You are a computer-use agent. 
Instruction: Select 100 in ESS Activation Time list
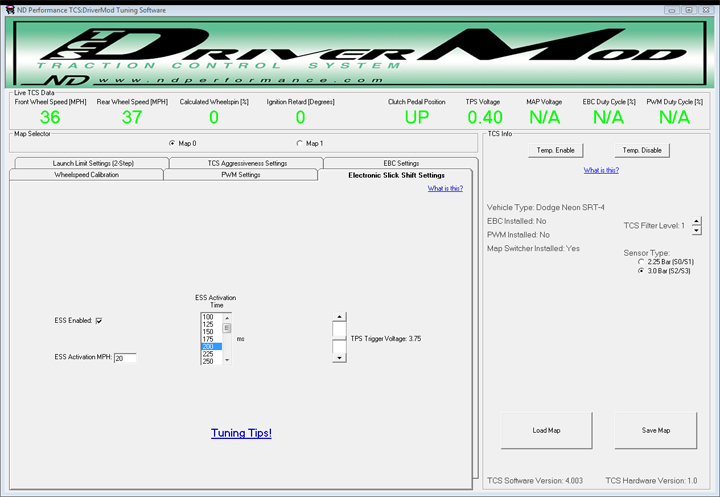[x=212, y=317]
